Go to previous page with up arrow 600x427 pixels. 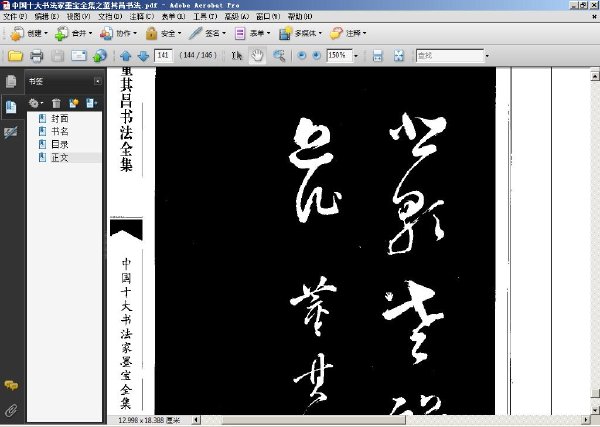tap(126, 56)
